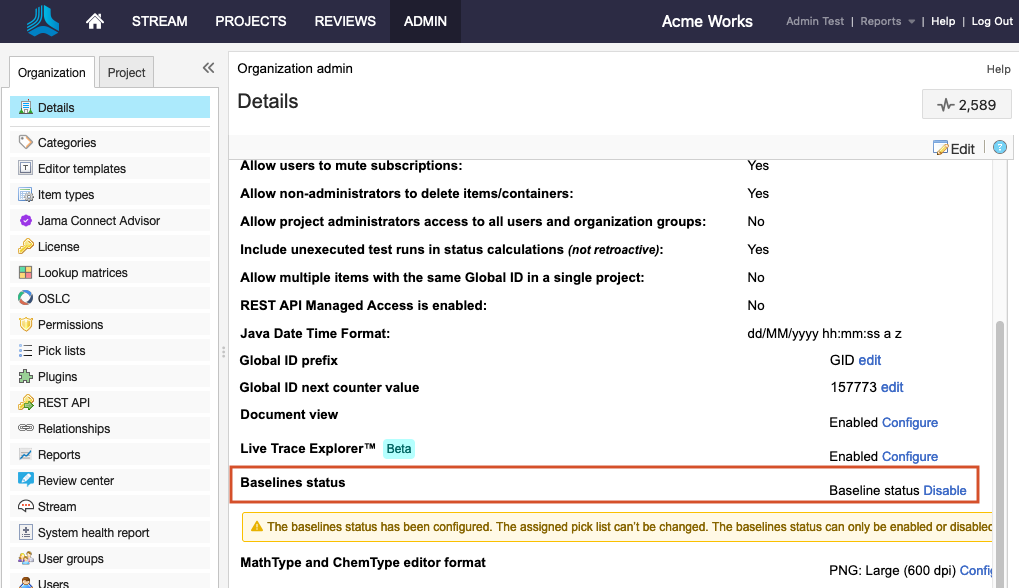Open the PROJECTS menu
This screenshot has height=588, width=1019.
click(x=251, y=21)
